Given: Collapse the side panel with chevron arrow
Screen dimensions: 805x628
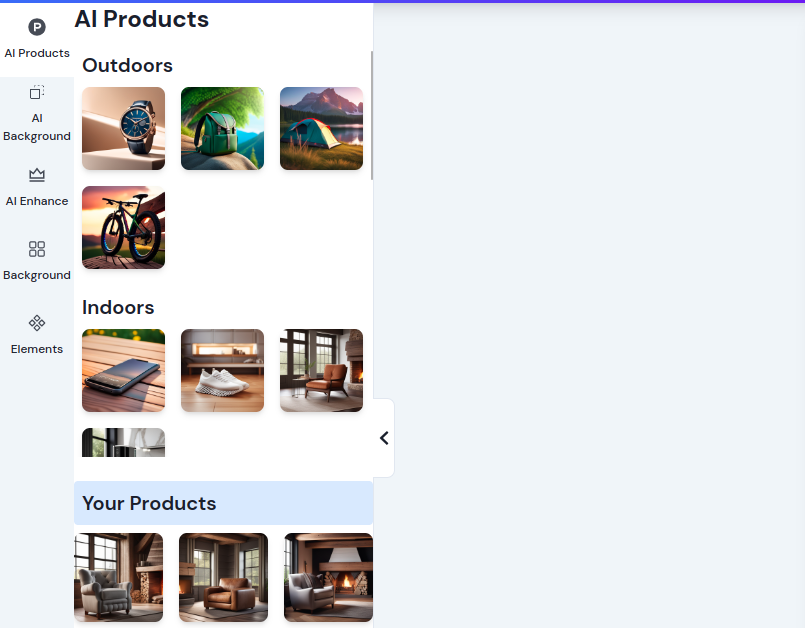Looking at the screenshot, I should [384, 438].
